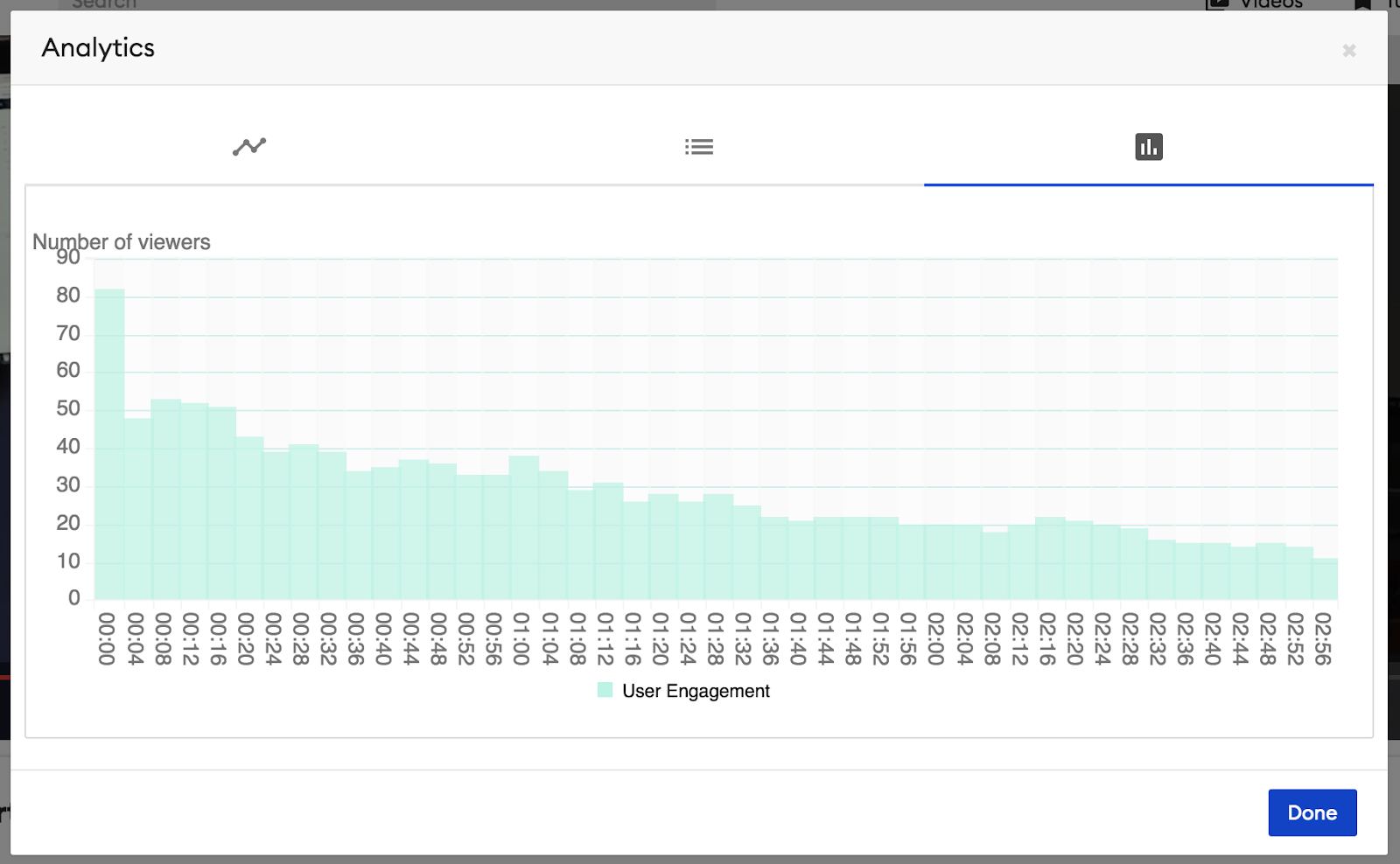Click the 50 value on the y-axis

68,408
